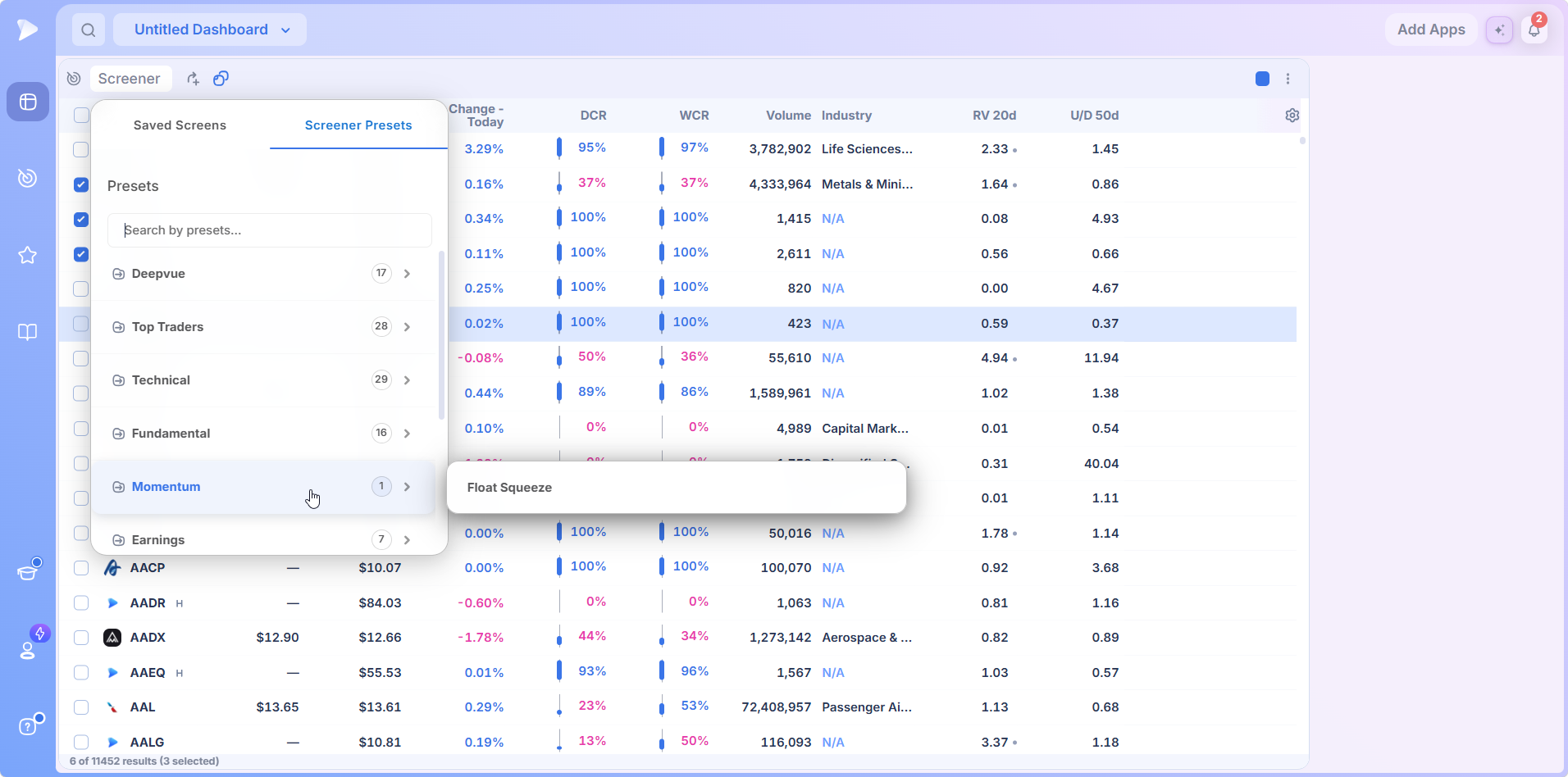Check the AAL row checkbox
Viewport: 1568px width, 777px height.
pyautogui.click(x=80, y=707)
